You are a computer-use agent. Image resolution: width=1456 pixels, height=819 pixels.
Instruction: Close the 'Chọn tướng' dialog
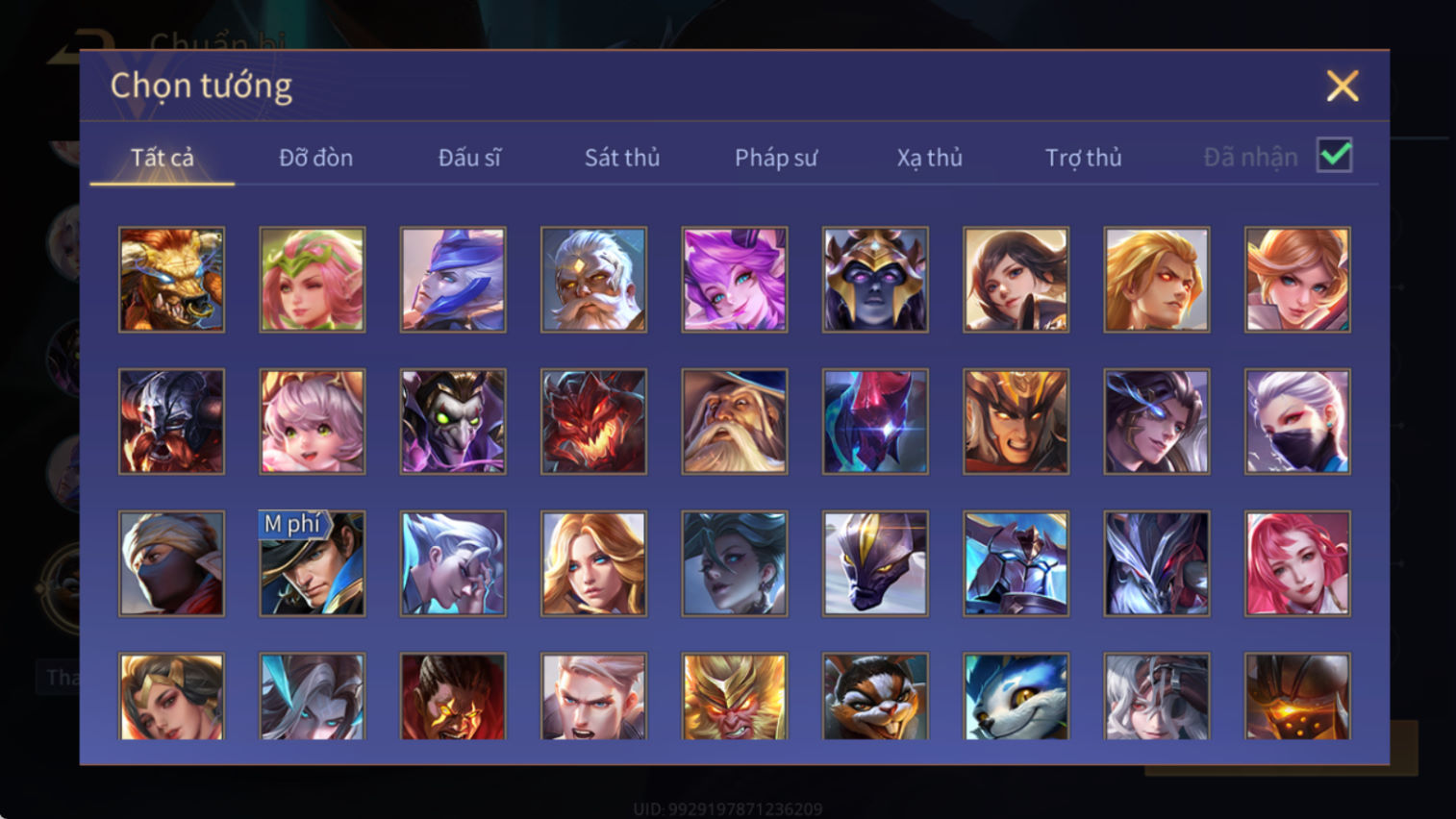pyautogui.click(x=1343, y=86)
